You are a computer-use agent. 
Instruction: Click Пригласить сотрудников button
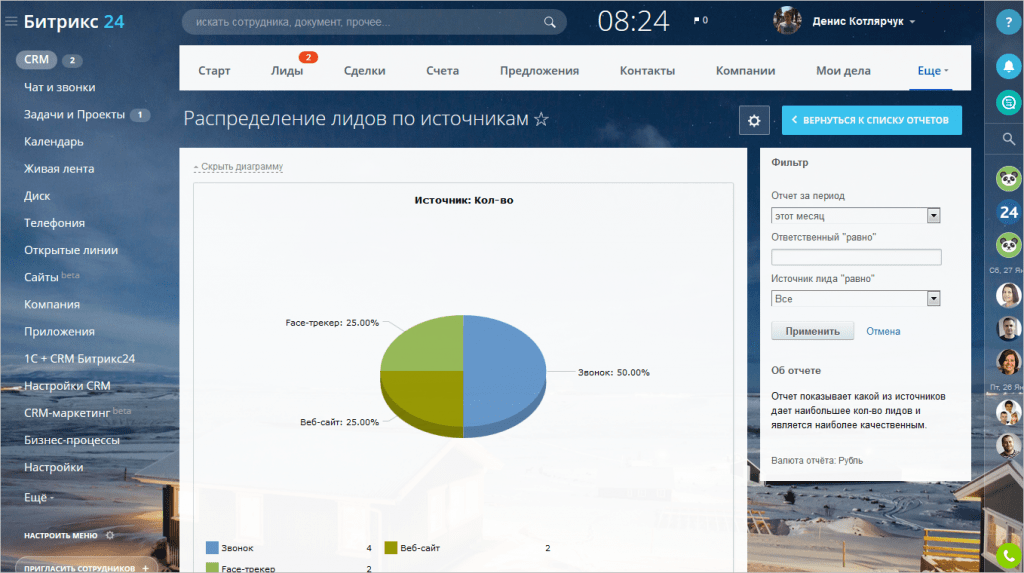click(86, 566)
